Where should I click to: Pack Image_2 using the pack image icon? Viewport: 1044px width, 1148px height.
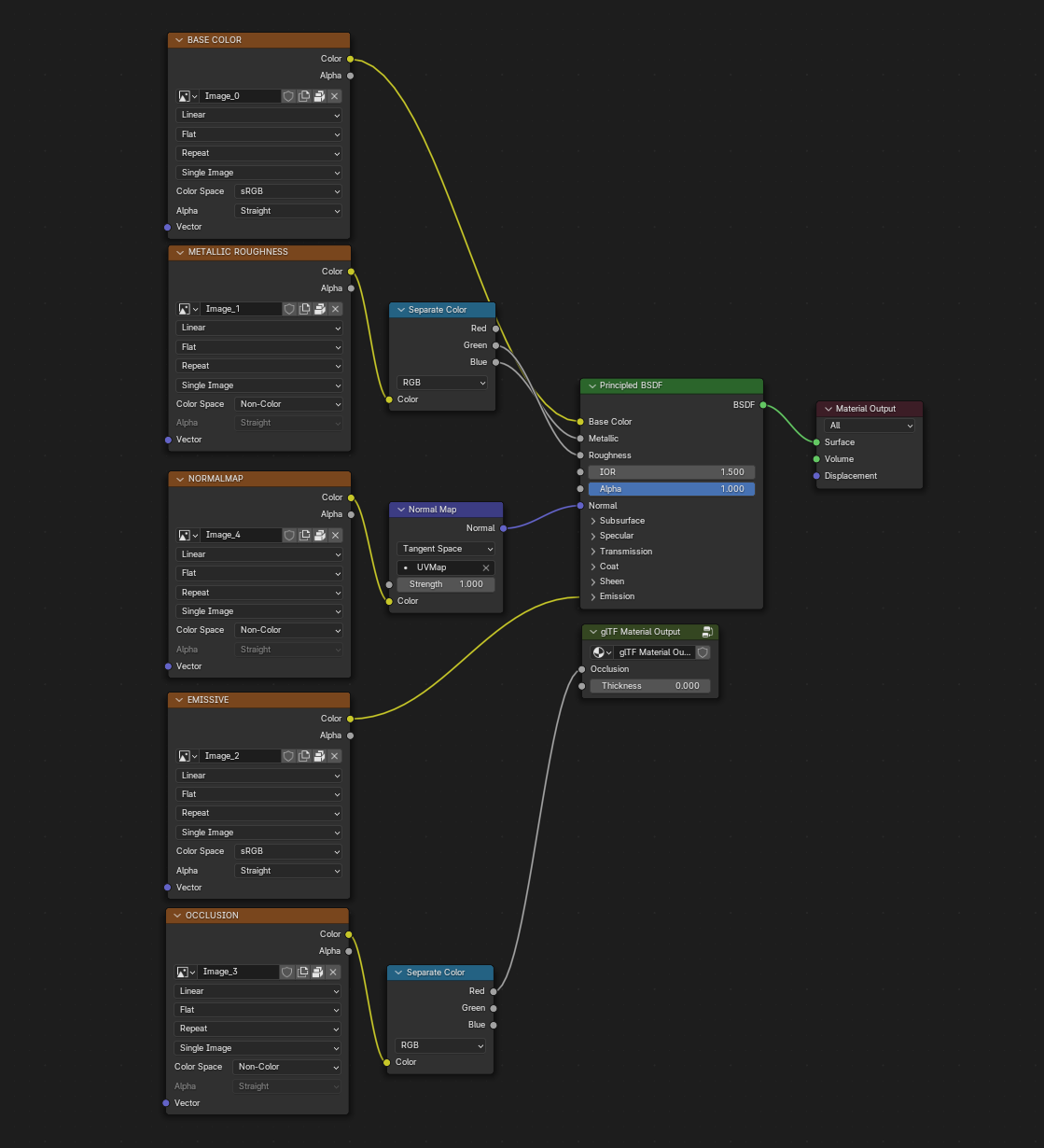coord(318,756)
